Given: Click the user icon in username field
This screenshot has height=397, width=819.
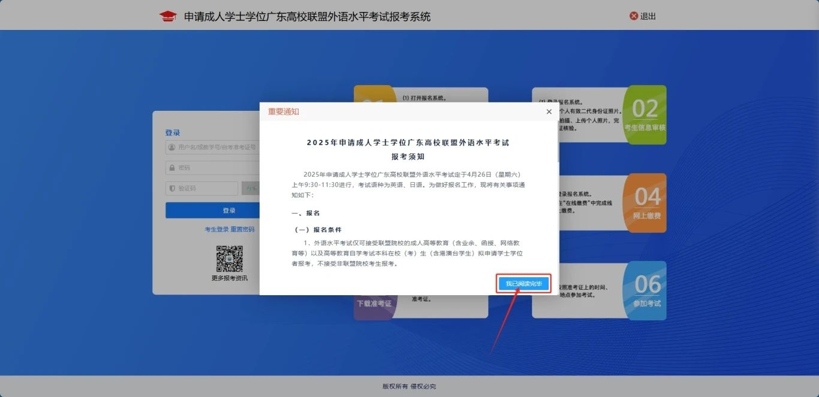Looking at the screenshot, I should click(x=171, y=147).
